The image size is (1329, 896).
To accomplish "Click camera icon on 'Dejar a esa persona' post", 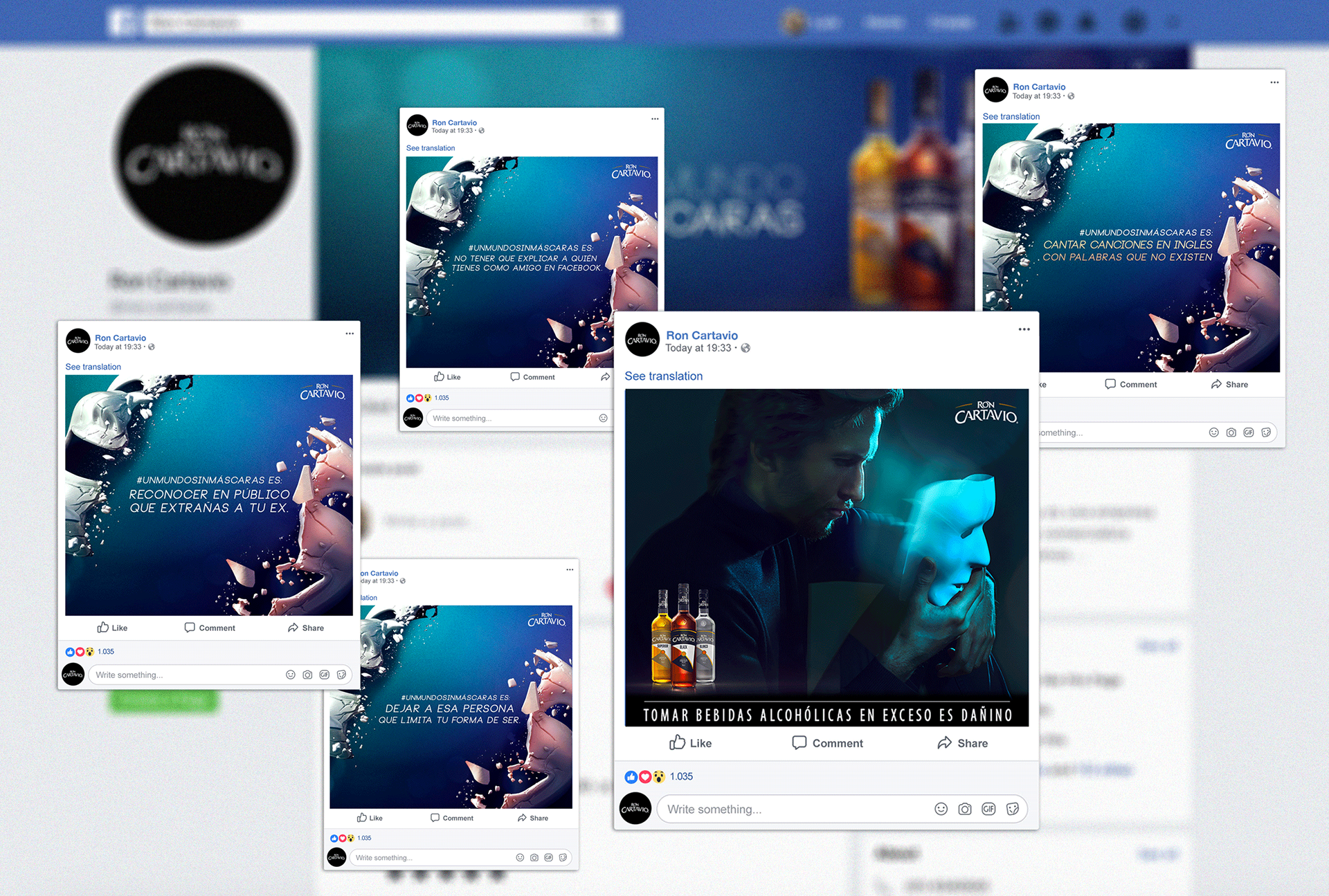I will point(534,858).
